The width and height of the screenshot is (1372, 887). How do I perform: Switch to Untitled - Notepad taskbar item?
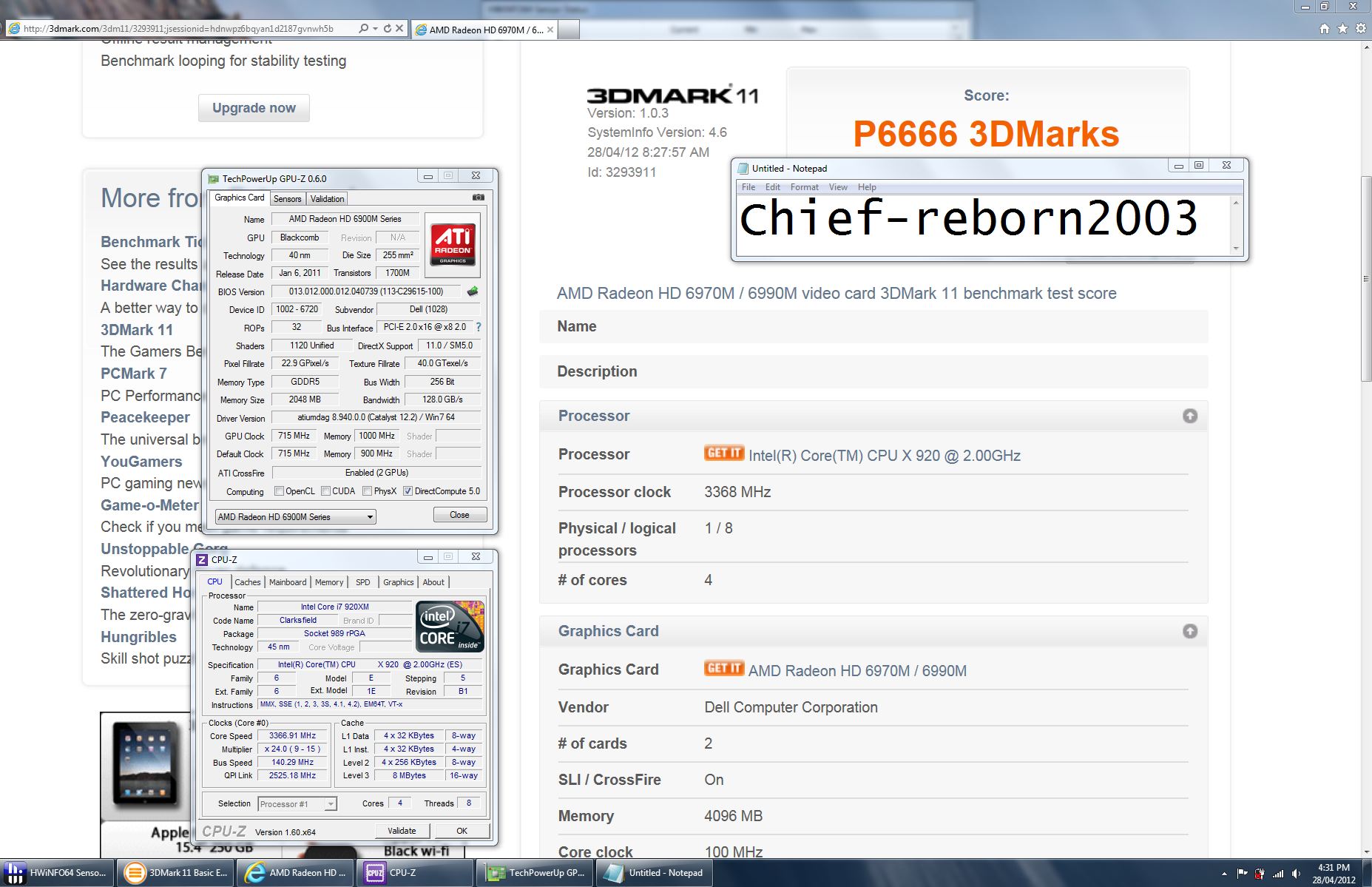655,873
